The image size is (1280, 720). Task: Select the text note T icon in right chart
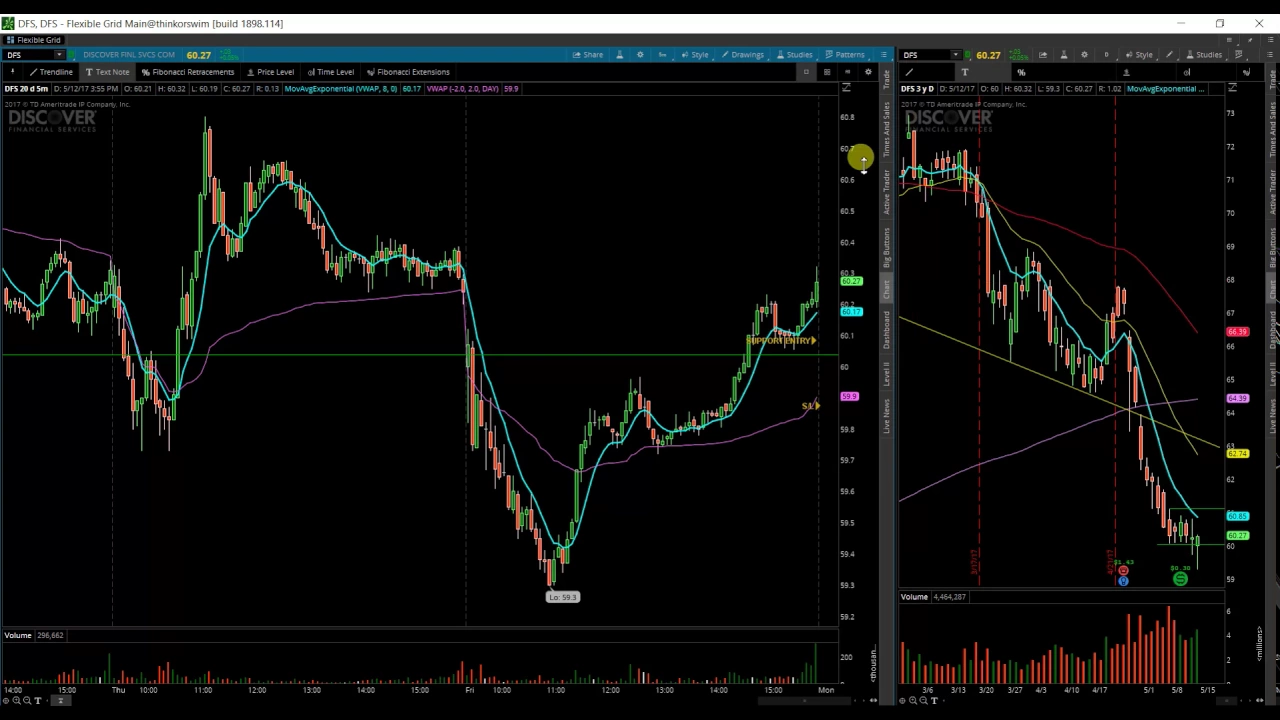click(x=965, y=72)
